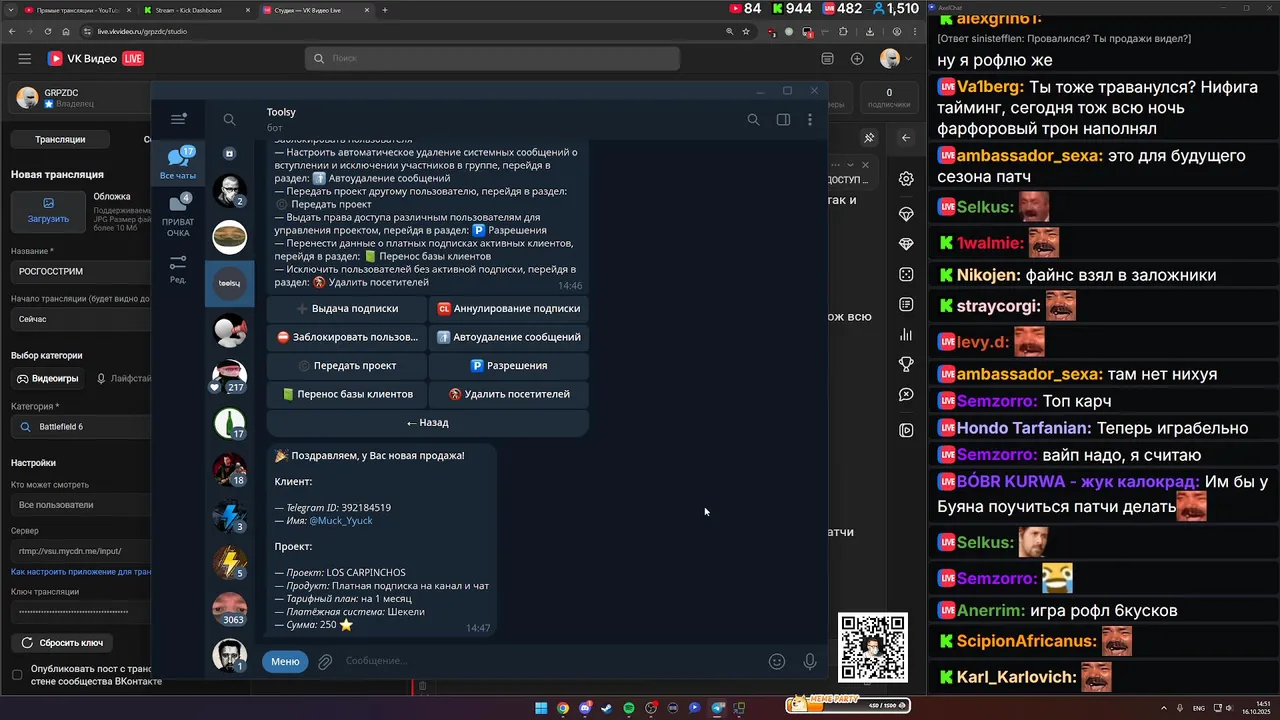Open Spotify from the taskbar
The image size is (1280, 720).
pos(629,708)
